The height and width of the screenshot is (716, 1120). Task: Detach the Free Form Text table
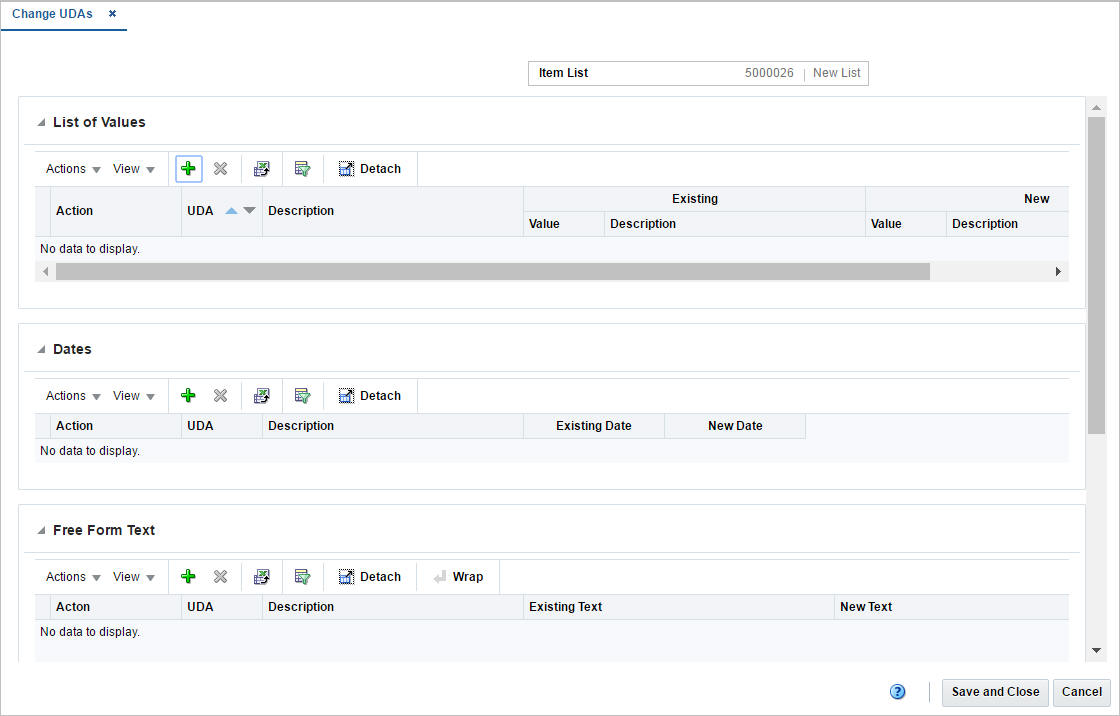pos(370,577)
